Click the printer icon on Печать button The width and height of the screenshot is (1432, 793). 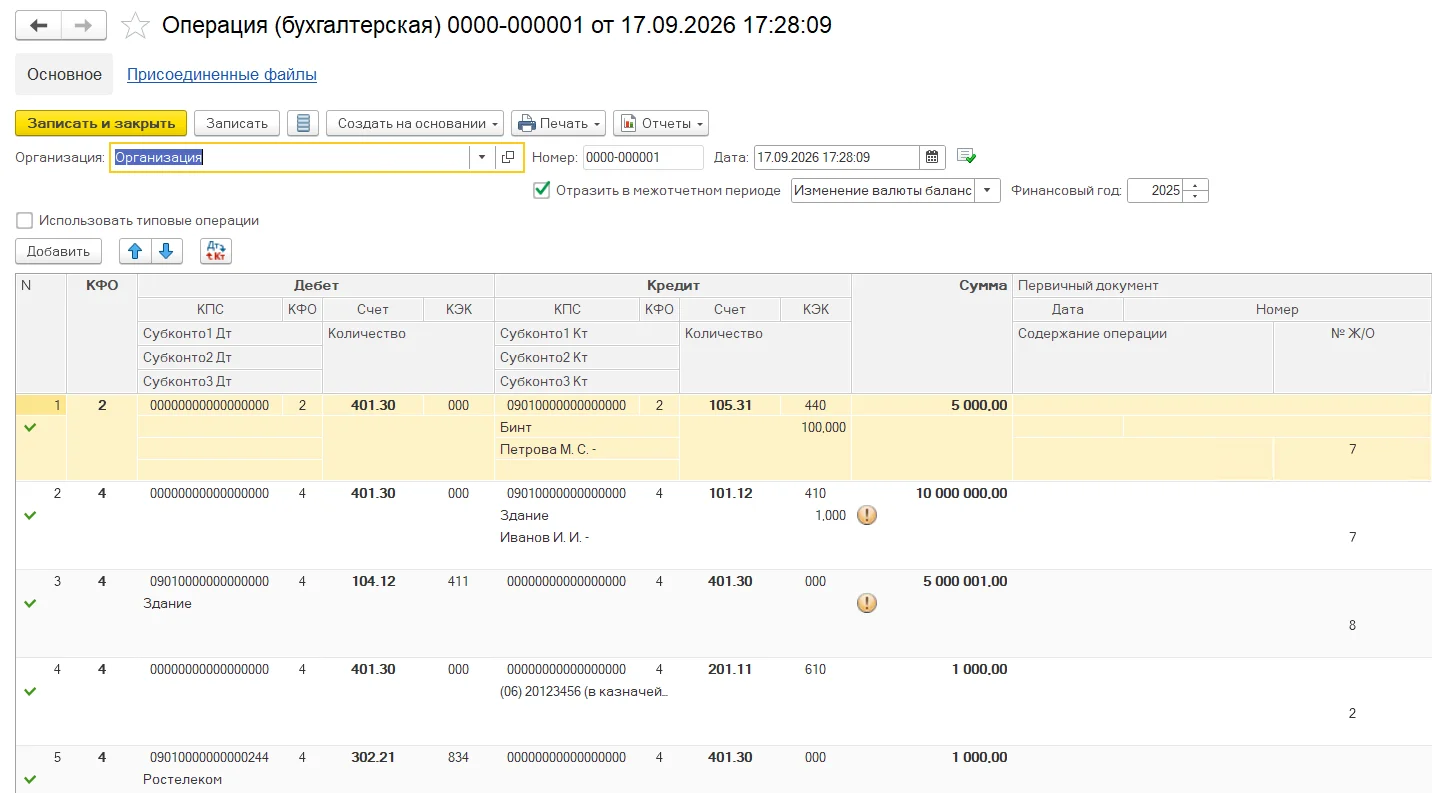click(527, 123)
